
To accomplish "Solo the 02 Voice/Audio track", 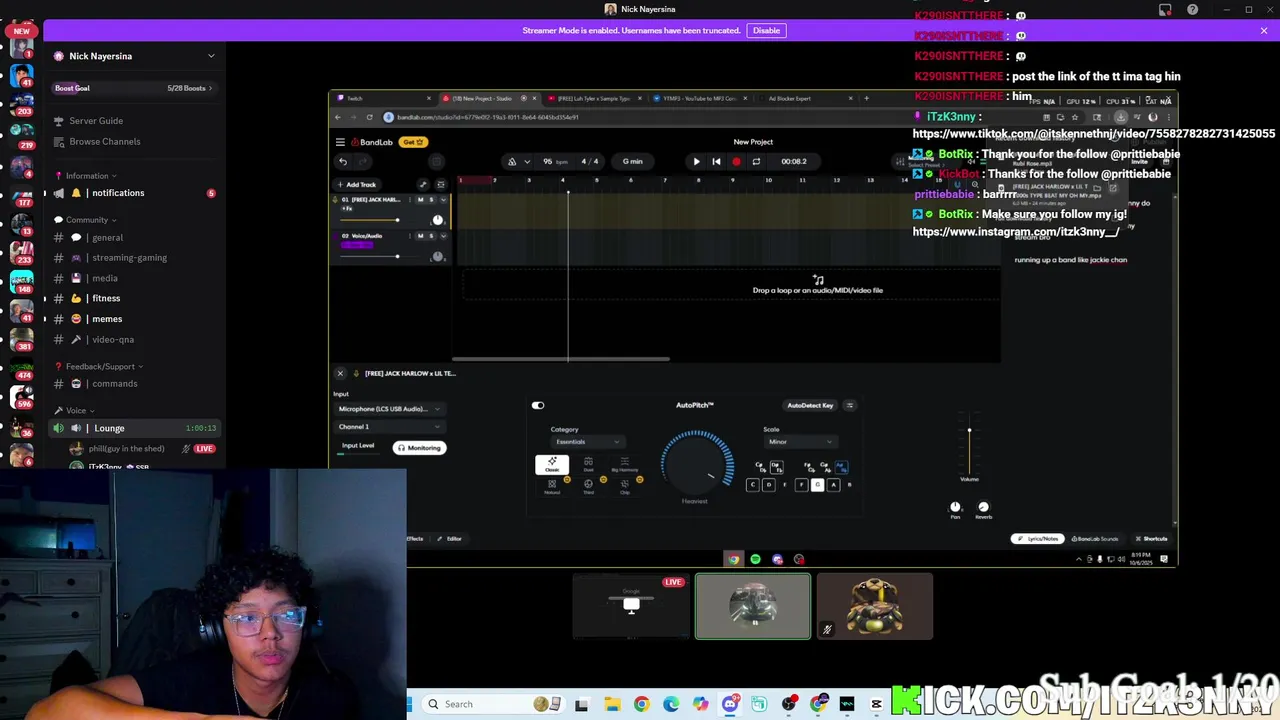I will pyautogui.click(x=431, y=235).
